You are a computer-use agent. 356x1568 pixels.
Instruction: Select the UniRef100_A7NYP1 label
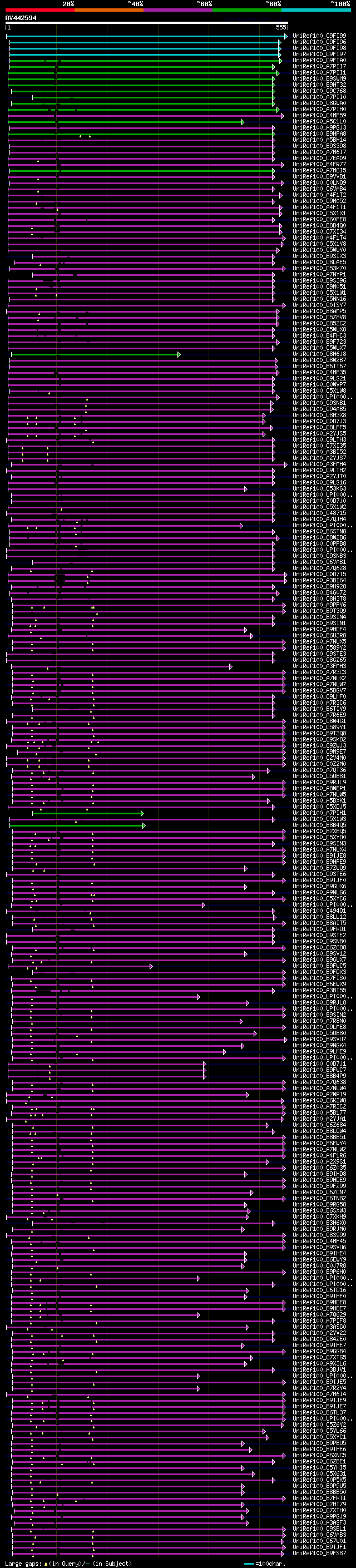(319, 275)
